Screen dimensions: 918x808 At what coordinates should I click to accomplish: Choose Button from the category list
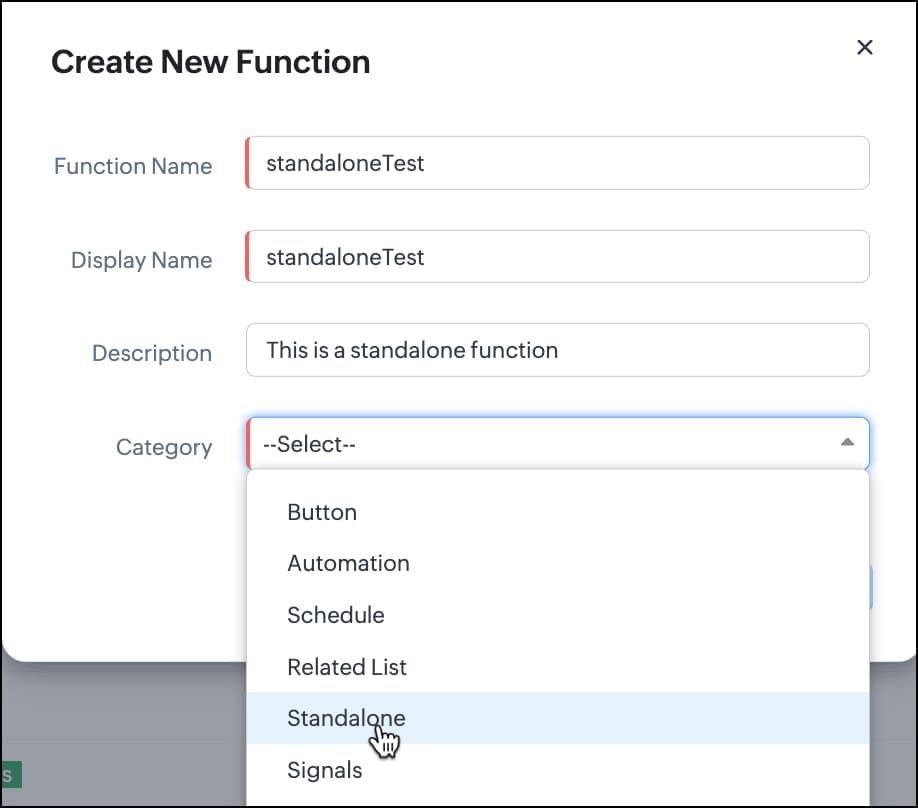[x=322, y=512]
